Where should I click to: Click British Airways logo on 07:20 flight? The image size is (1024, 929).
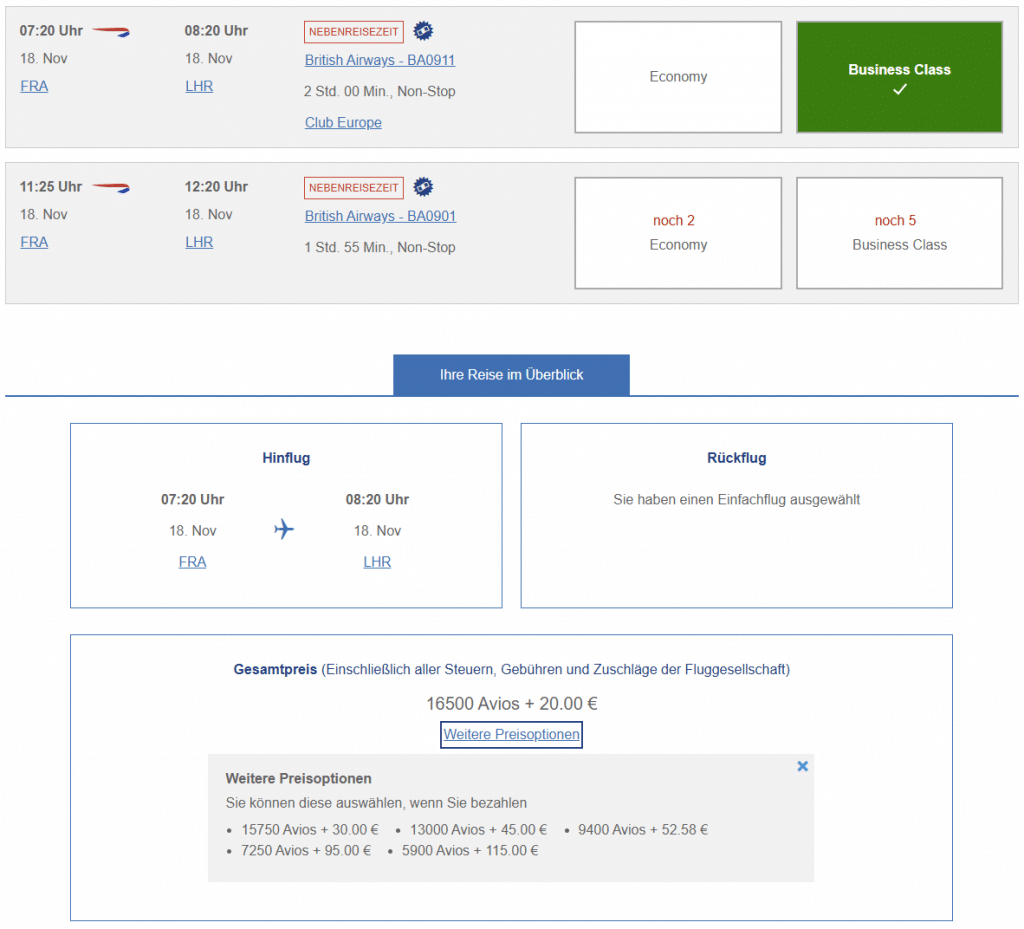pos(111,31)
